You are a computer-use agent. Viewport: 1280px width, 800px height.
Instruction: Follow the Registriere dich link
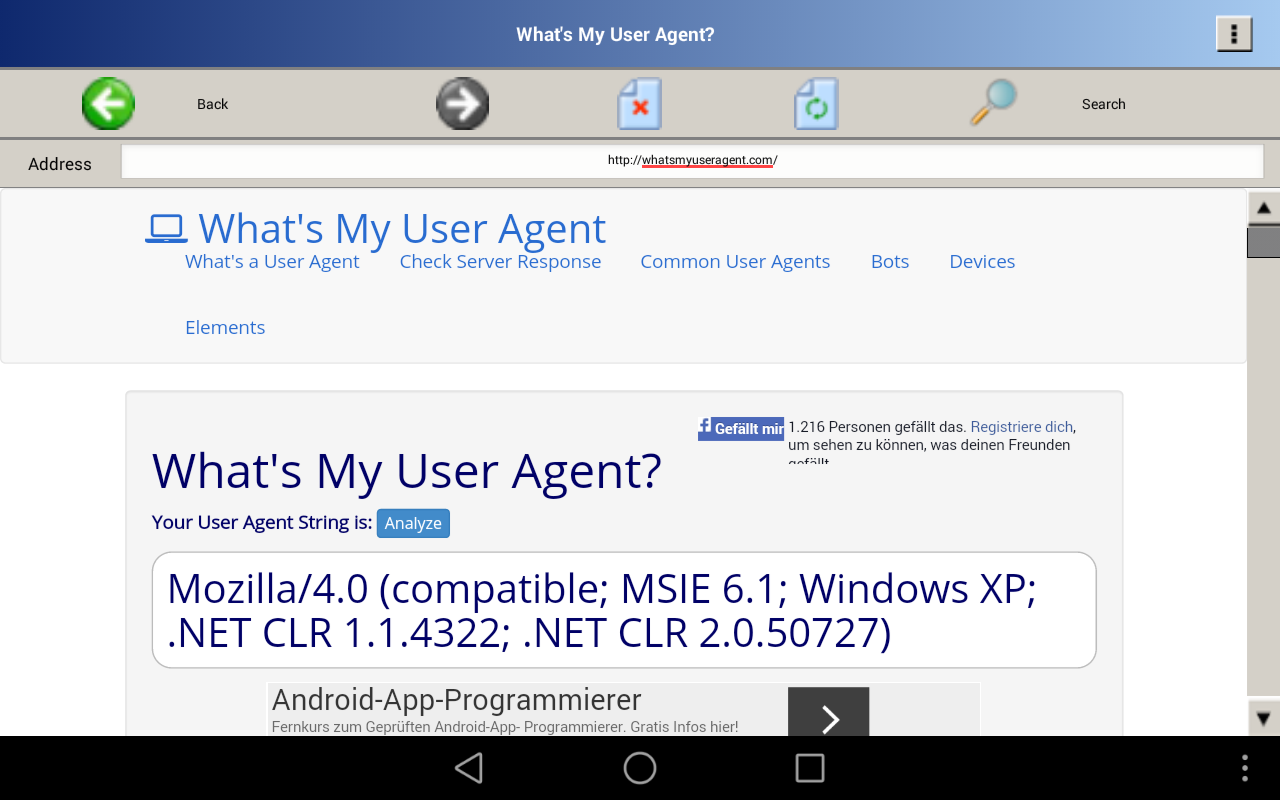tap(1021, 427)
